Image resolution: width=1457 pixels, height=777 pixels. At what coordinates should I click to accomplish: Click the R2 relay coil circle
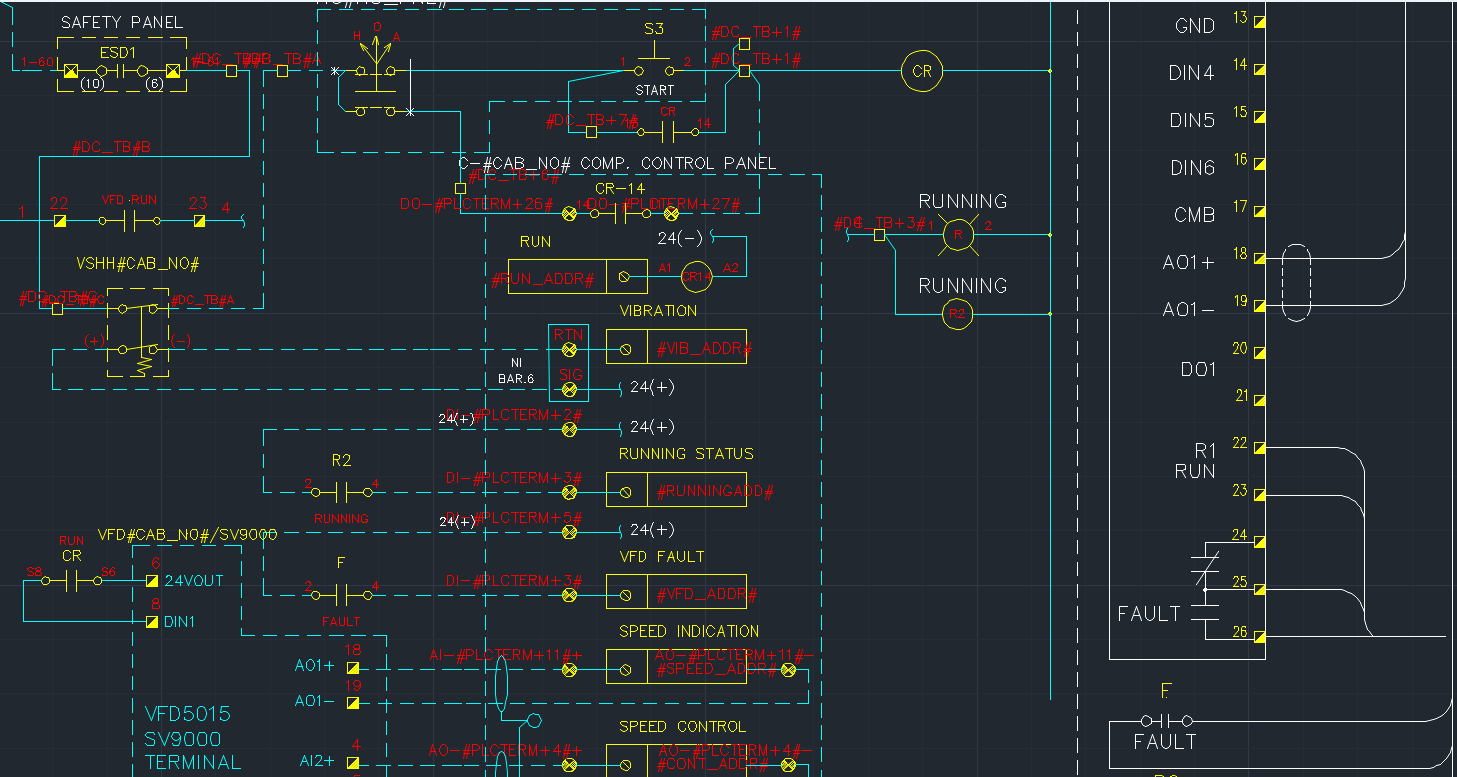[x=957, y=314]
